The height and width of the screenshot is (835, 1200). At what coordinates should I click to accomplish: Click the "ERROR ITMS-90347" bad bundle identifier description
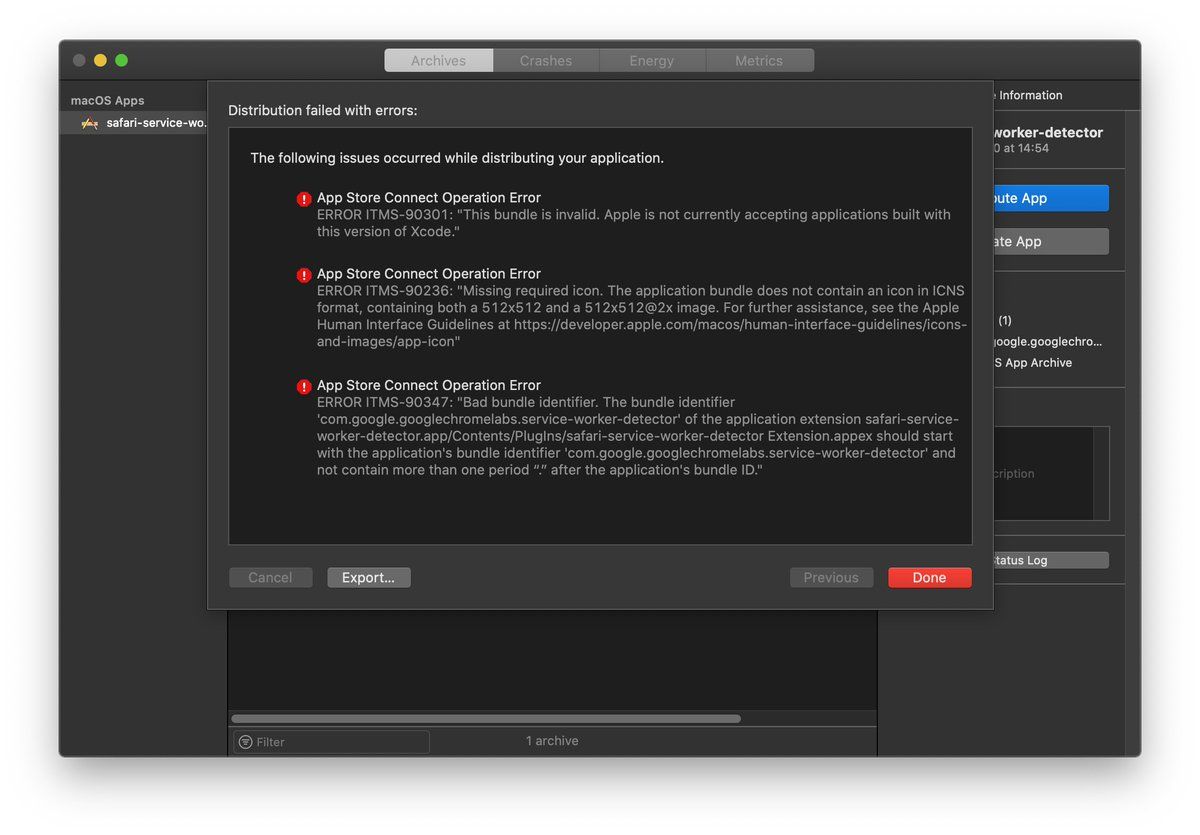click(638, 436)
